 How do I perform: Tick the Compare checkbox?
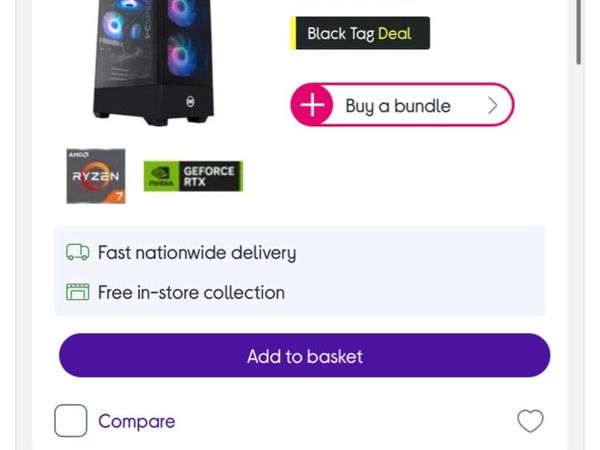pos(71,421)
